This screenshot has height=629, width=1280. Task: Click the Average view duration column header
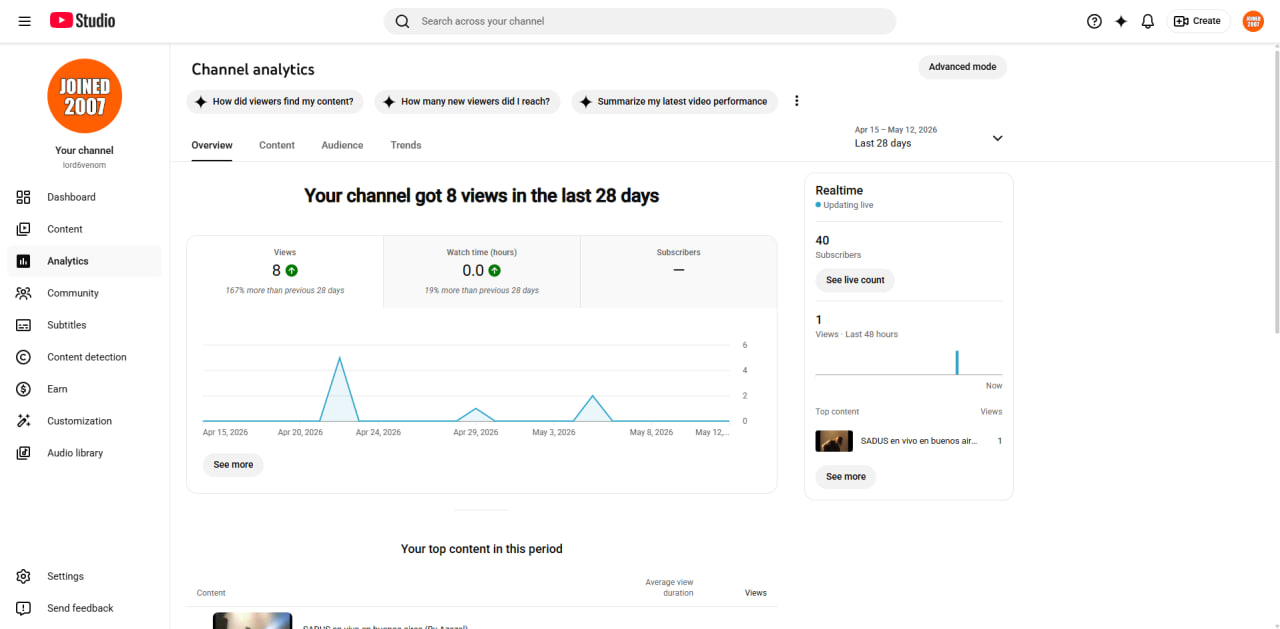tap(670, 588)
